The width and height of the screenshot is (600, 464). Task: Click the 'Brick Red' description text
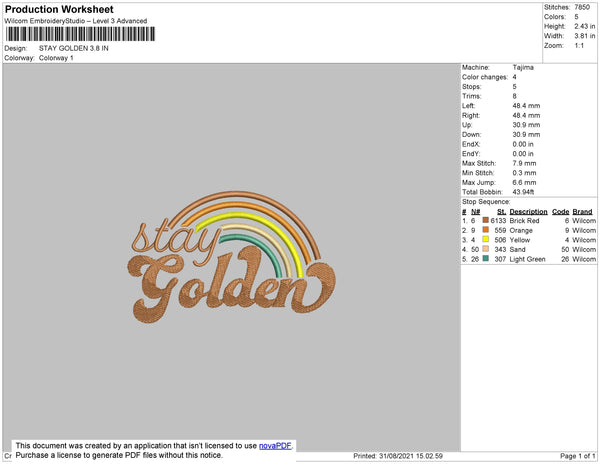(524, 221)
